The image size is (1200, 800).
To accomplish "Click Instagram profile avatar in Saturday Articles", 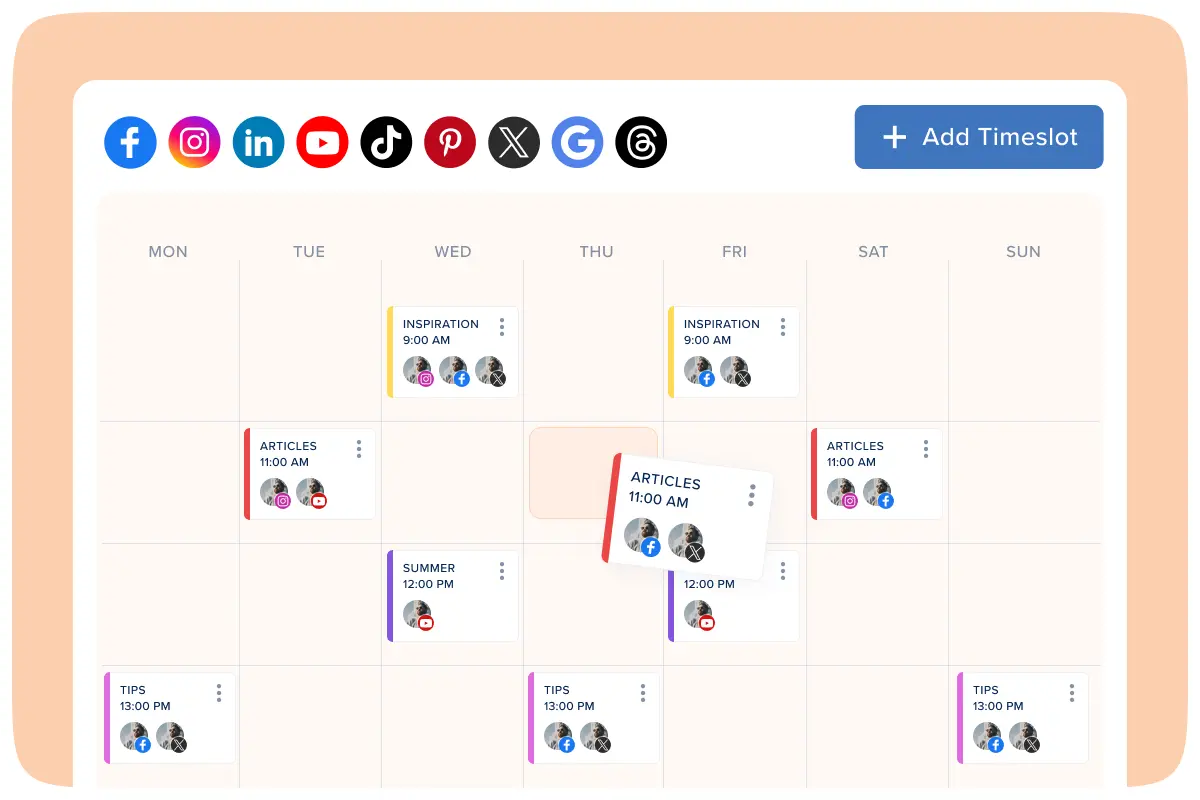I will pos(842,493).
